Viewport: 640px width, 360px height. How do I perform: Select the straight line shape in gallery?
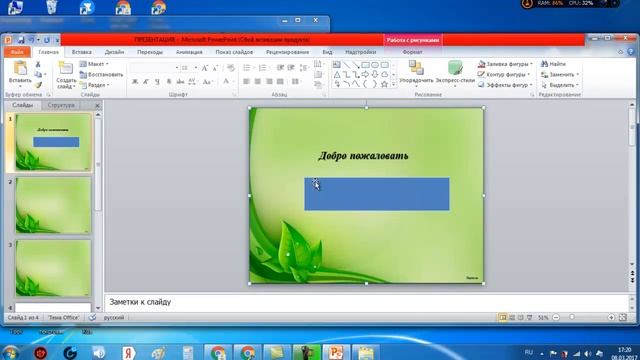pyautogui.click(x=346, y=65)
